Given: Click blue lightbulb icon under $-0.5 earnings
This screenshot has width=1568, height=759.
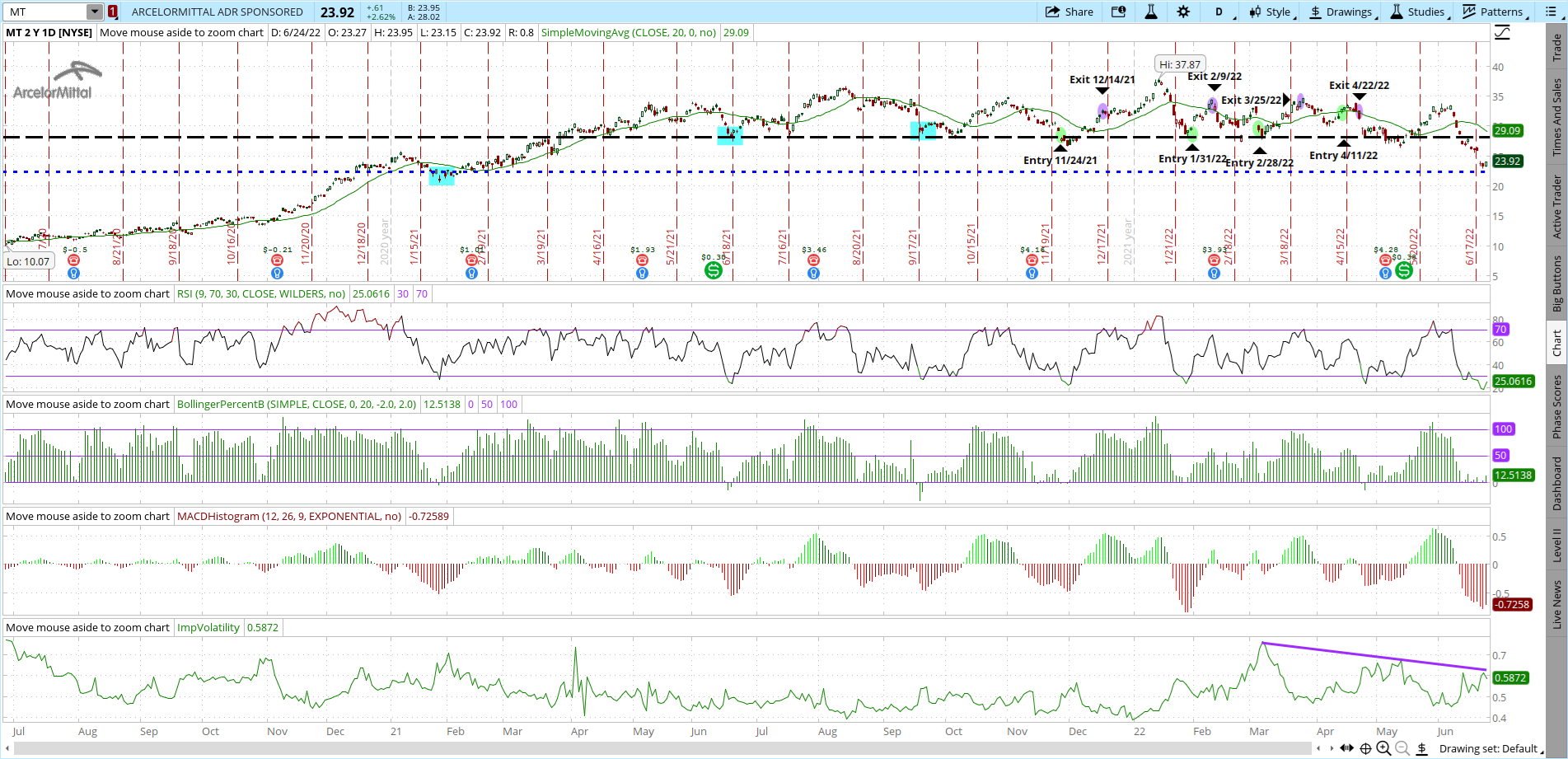Looking at the screenshot, I should pos(73,273).
